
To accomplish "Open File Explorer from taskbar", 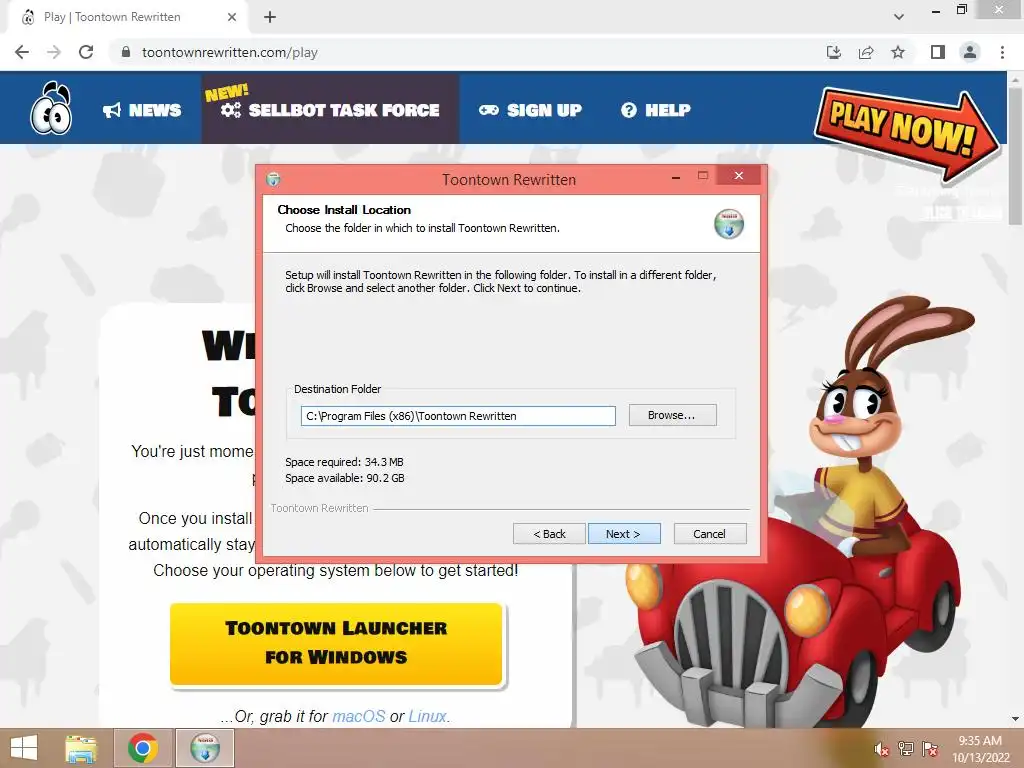I will point(81,748).
